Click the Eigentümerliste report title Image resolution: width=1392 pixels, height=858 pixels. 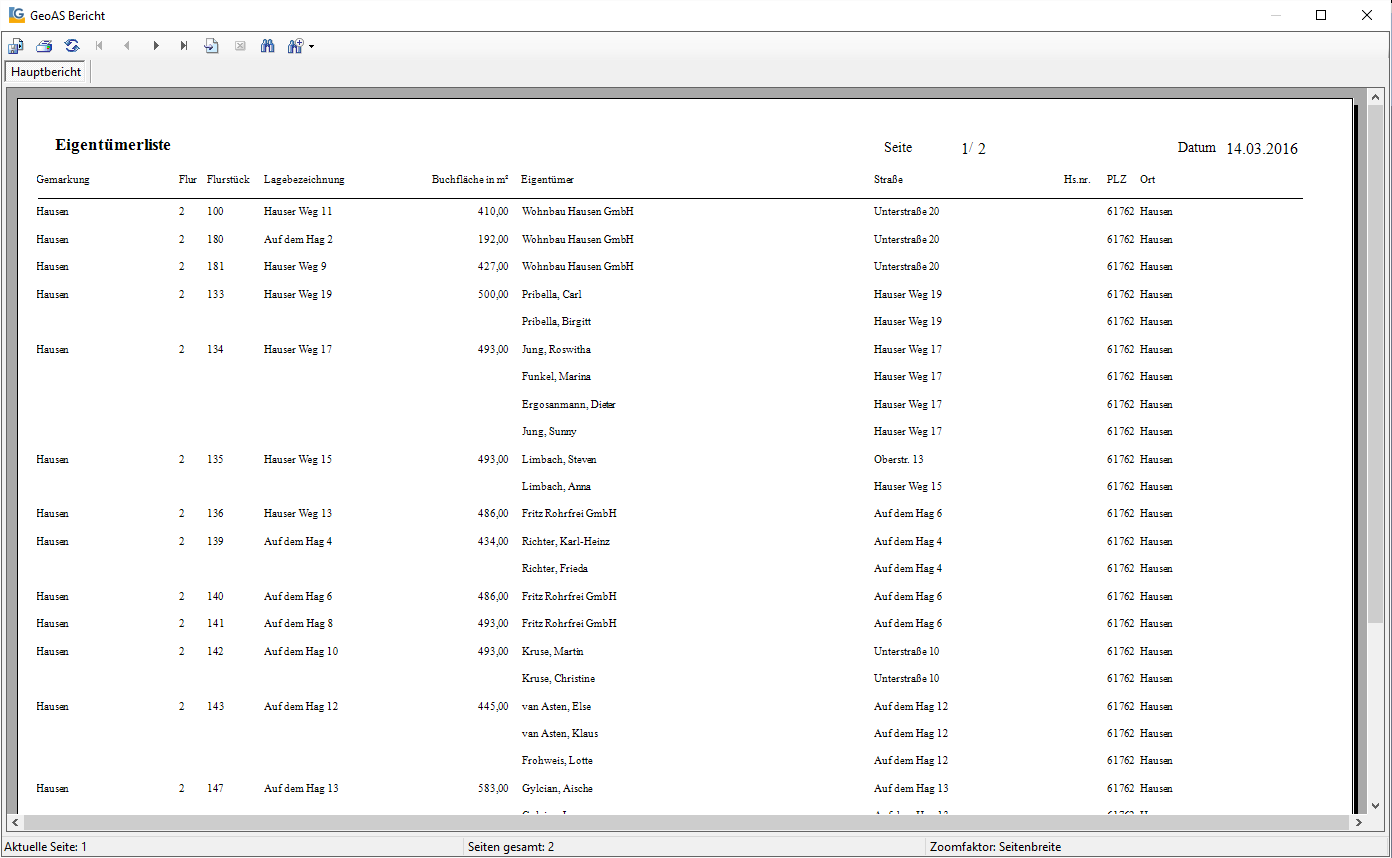[113, 145]
